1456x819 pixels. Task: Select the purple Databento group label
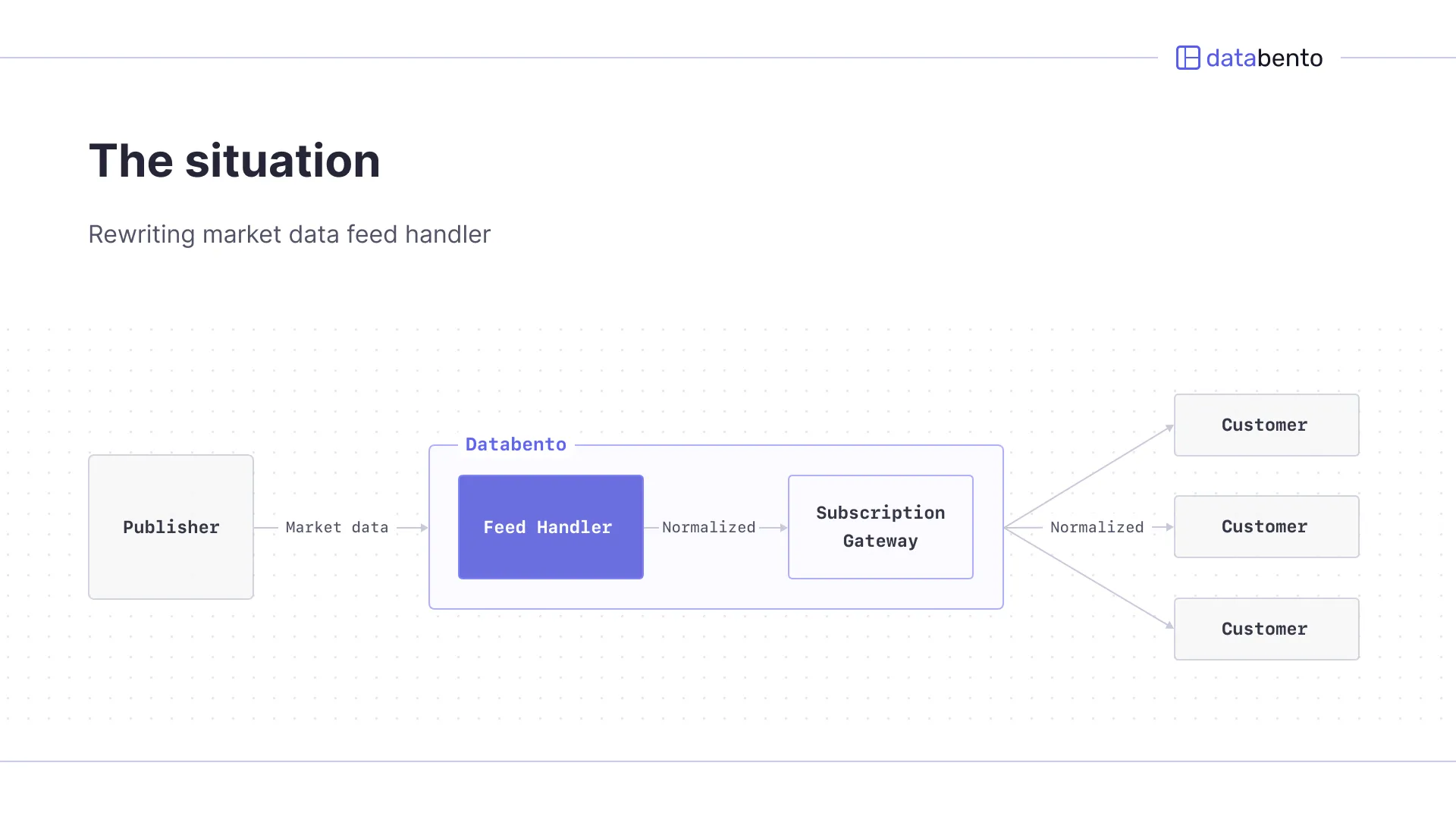[516, 444]
